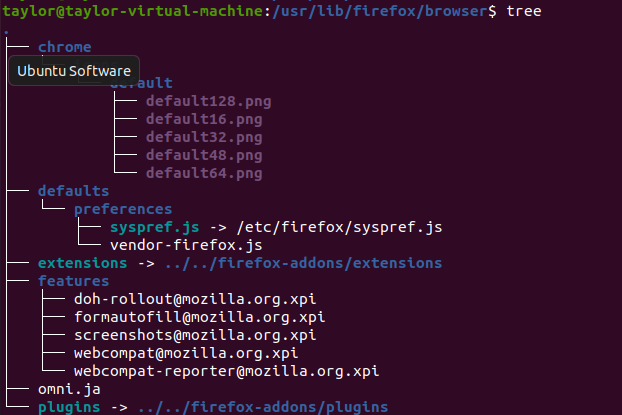Click the 'defaults' directory name
The height and width of the screenshot is (415, 622).
[x=73, y=191]
